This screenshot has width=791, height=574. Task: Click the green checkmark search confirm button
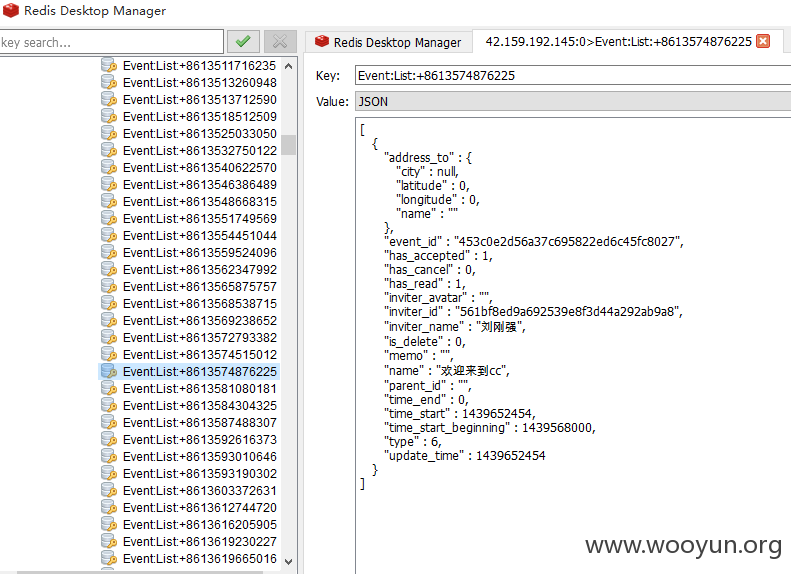click(243, 41)
